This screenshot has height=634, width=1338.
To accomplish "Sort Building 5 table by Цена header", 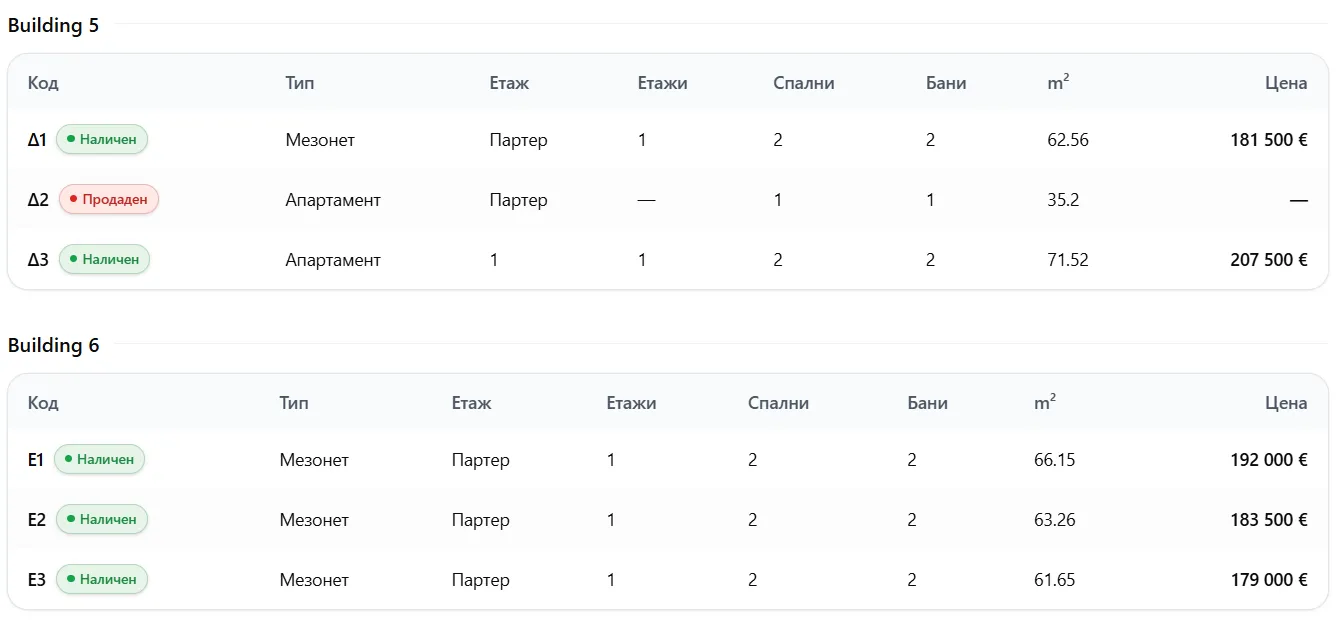I will pos(1285,83).
